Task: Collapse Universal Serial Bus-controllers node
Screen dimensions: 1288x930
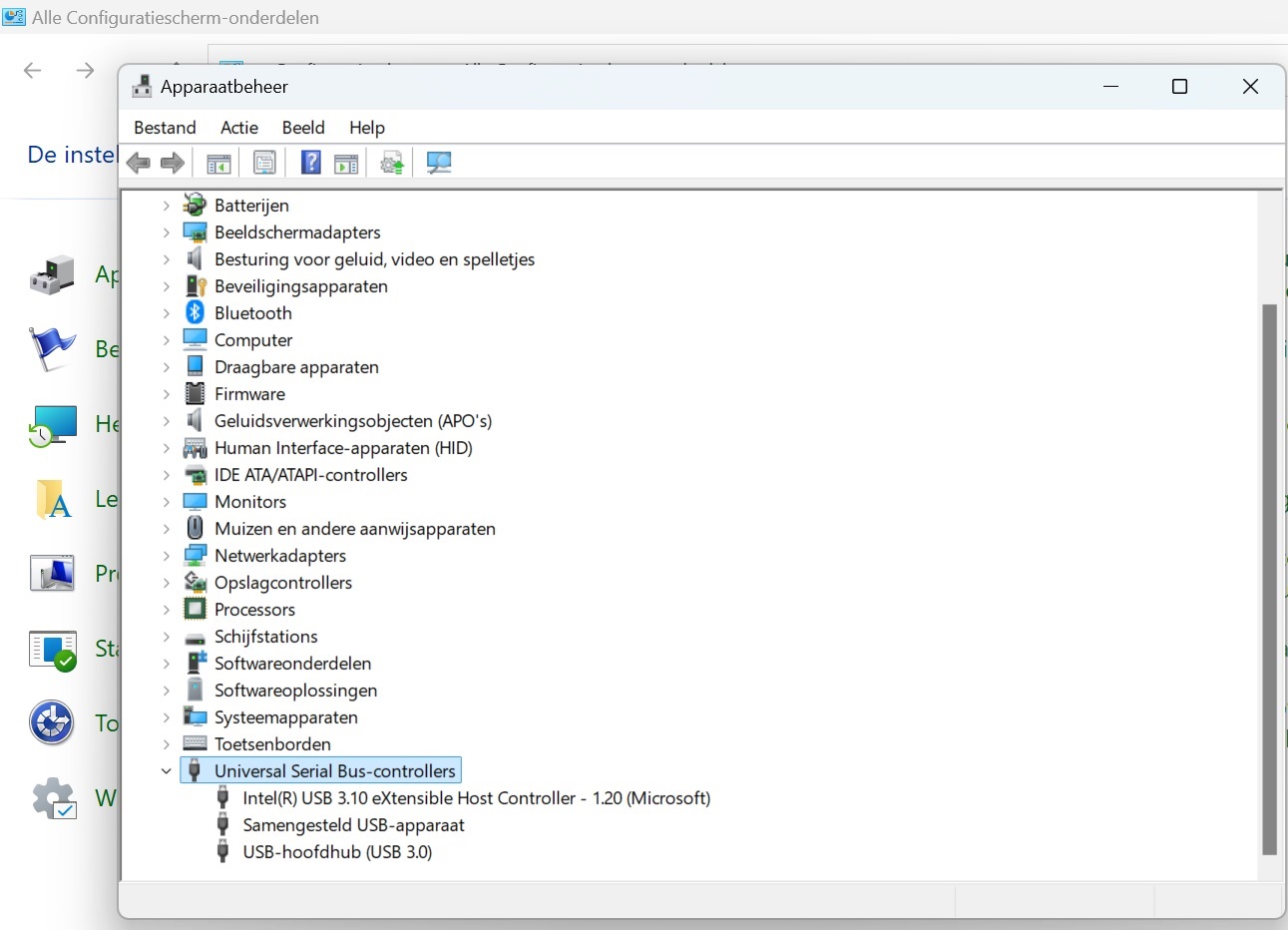Action: pyautogui.click(x=167, y=771)
